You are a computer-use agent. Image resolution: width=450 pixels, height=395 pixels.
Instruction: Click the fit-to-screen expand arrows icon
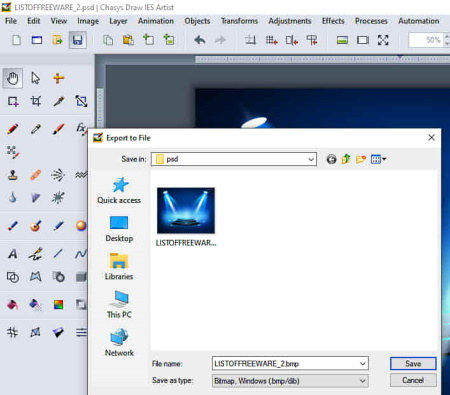pos(383,40)
